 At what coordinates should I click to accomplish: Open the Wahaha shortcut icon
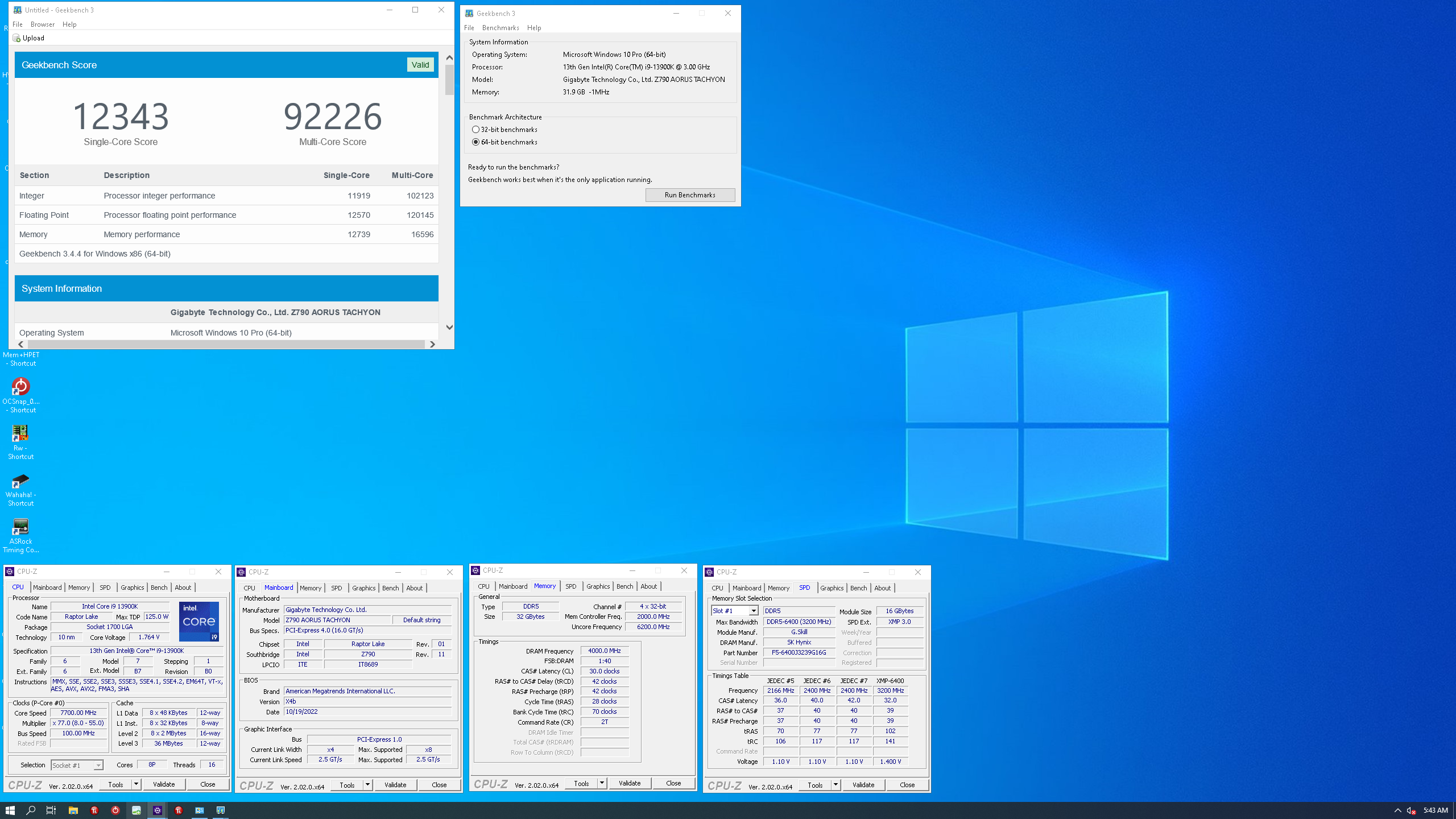point(20,489)
